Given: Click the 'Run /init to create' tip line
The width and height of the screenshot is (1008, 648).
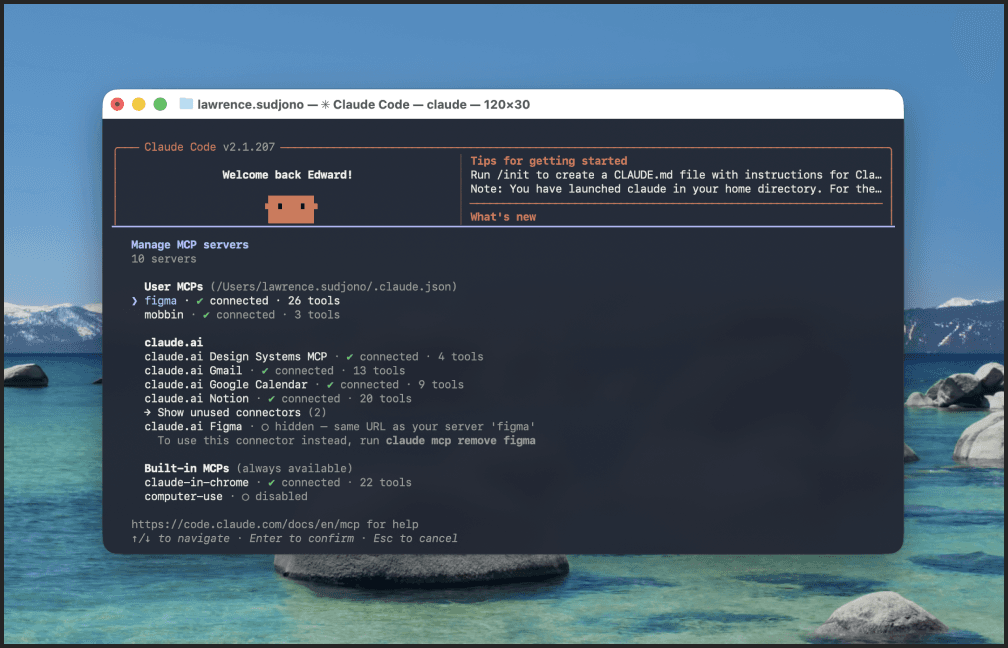Looking at the screenshot, I should tap(676, 175).
